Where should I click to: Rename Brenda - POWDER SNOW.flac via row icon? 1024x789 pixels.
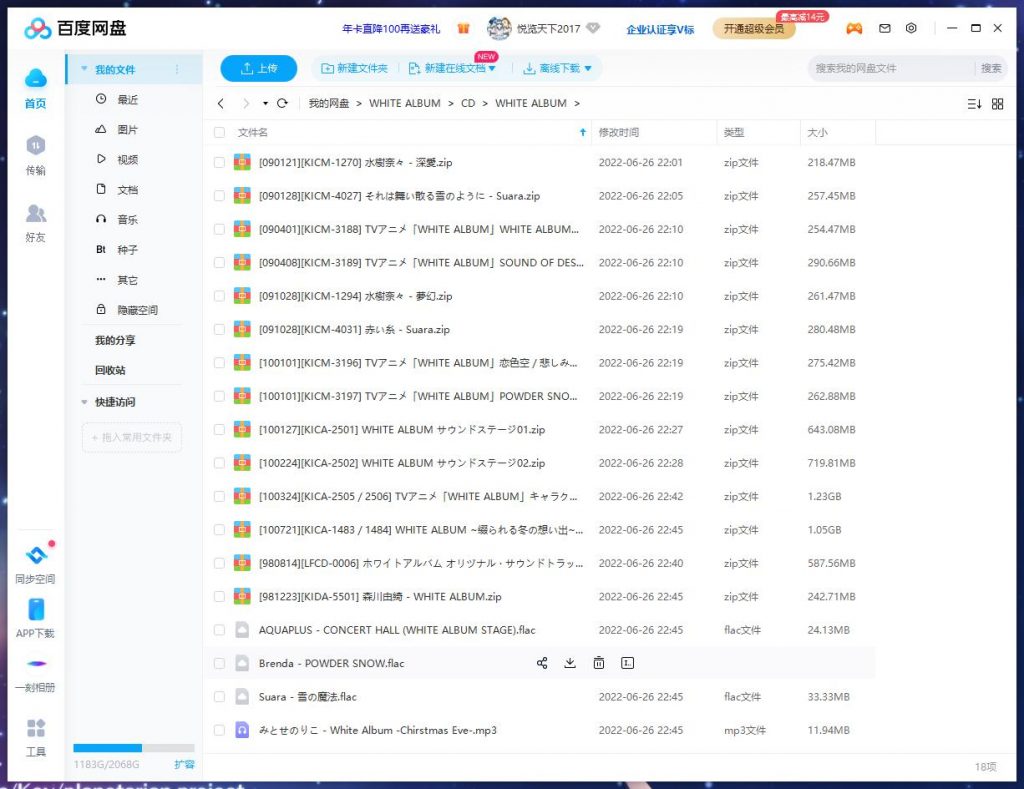coord(627,663)
